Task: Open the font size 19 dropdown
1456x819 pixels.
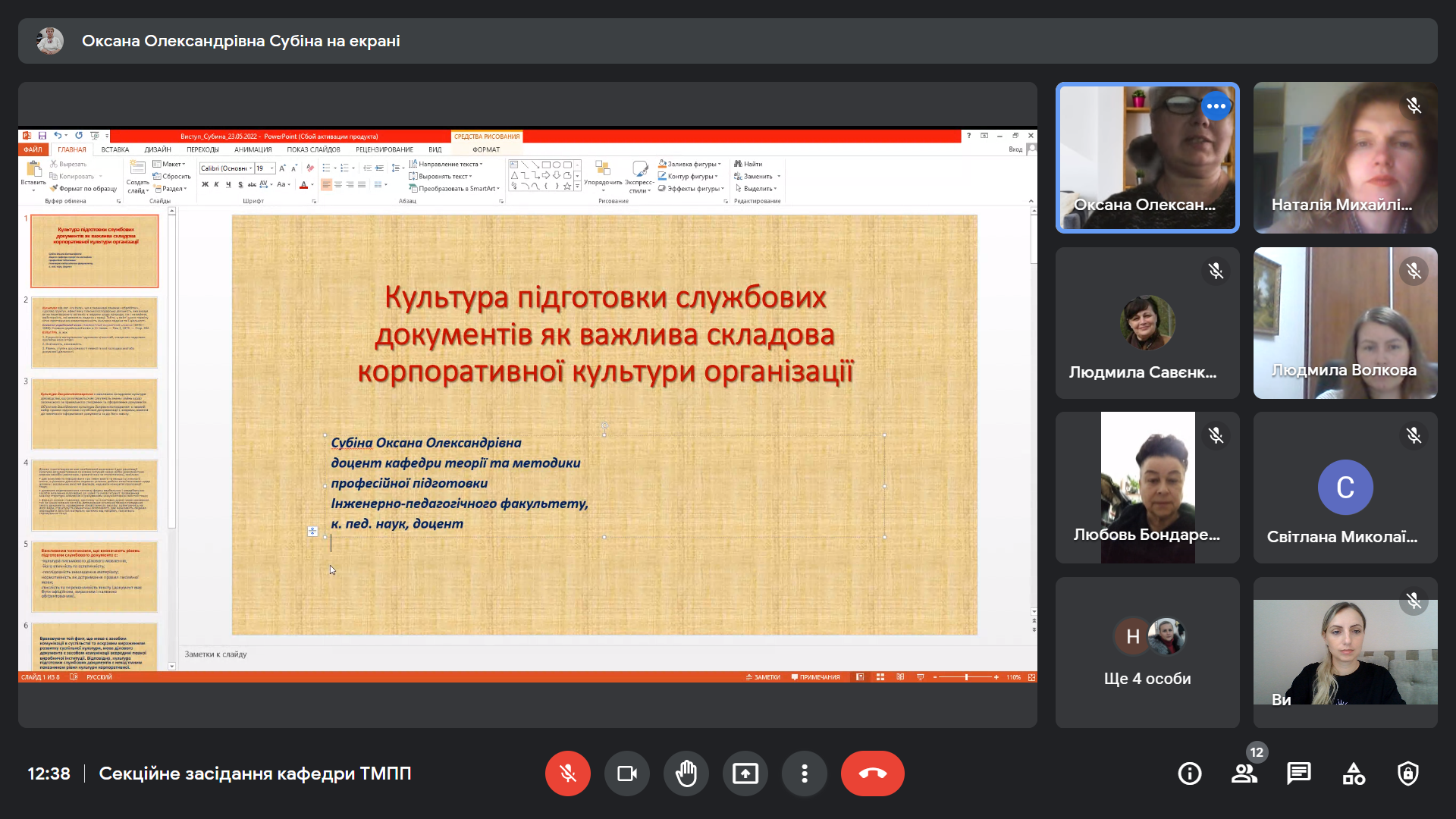Action: (x=265, y=168)
